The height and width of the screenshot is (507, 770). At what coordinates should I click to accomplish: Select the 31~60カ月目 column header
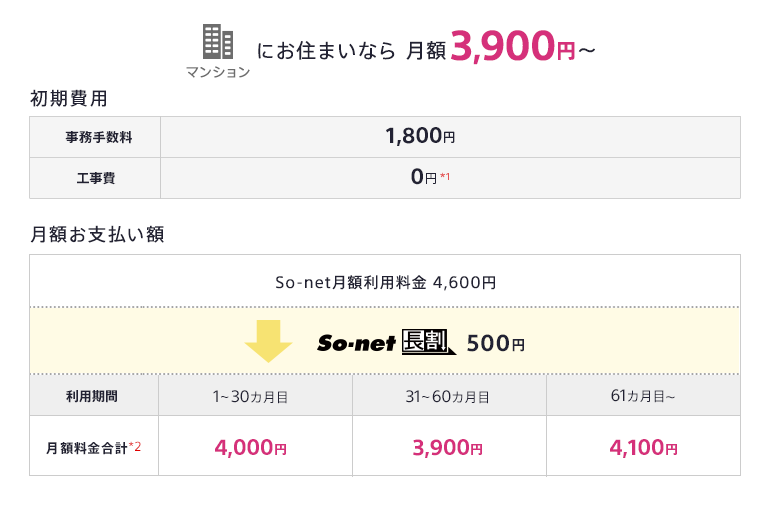click(447, 396)
